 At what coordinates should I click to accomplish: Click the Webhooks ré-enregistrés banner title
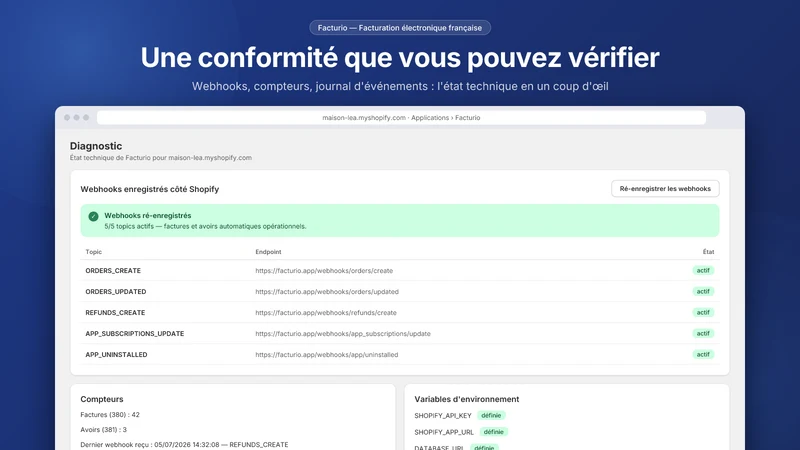coord(147,216)
